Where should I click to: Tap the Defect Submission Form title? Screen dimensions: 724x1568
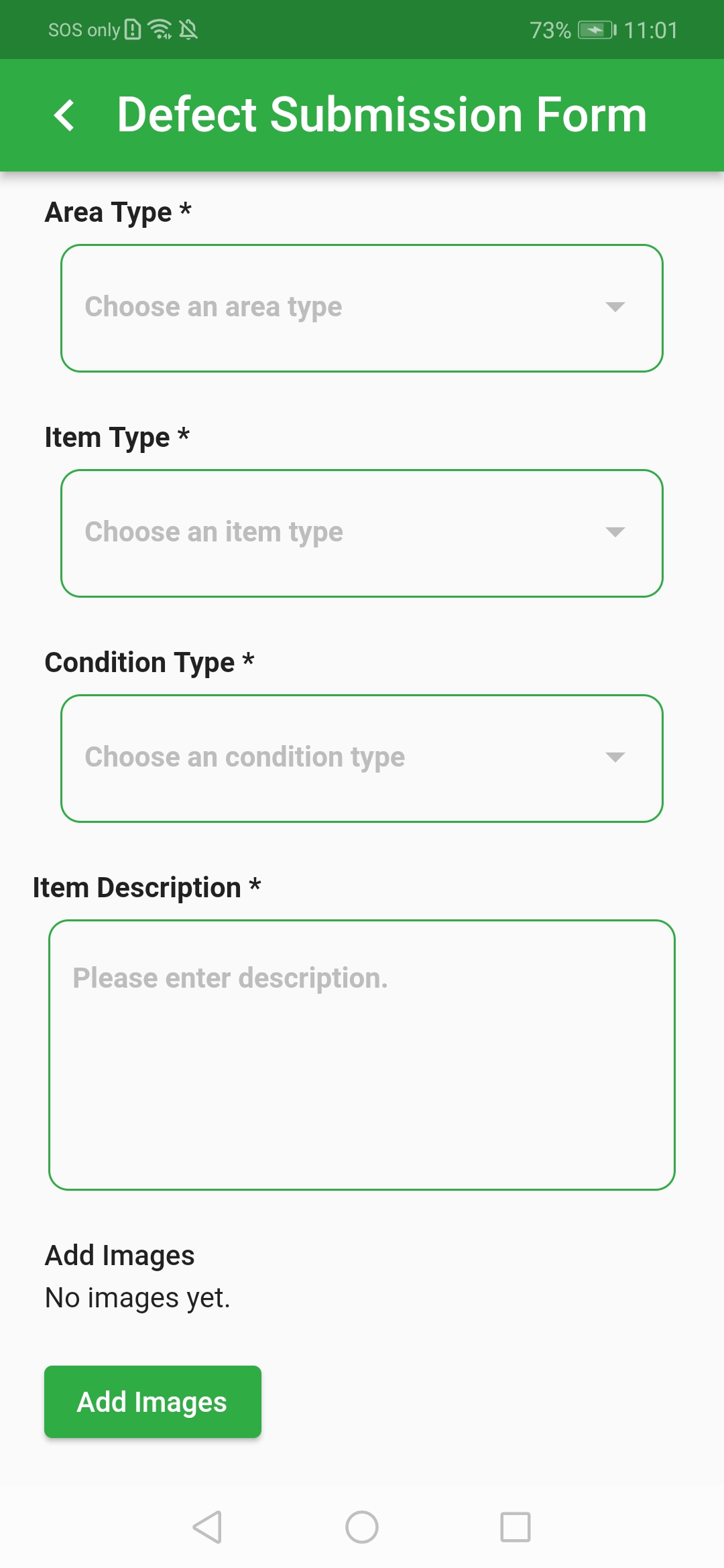[x=382, y=115]
